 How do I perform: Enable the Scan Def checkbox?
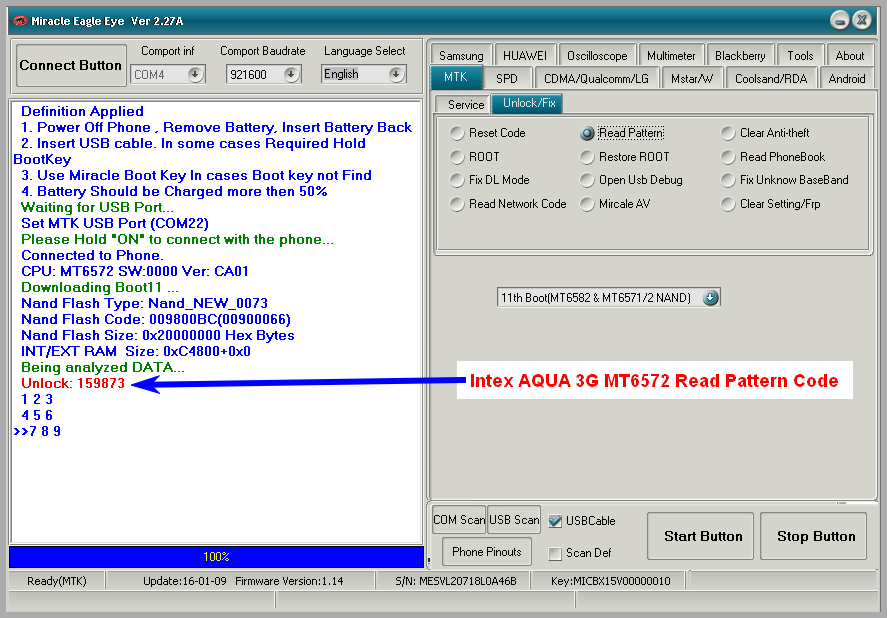tap(555, 553)
